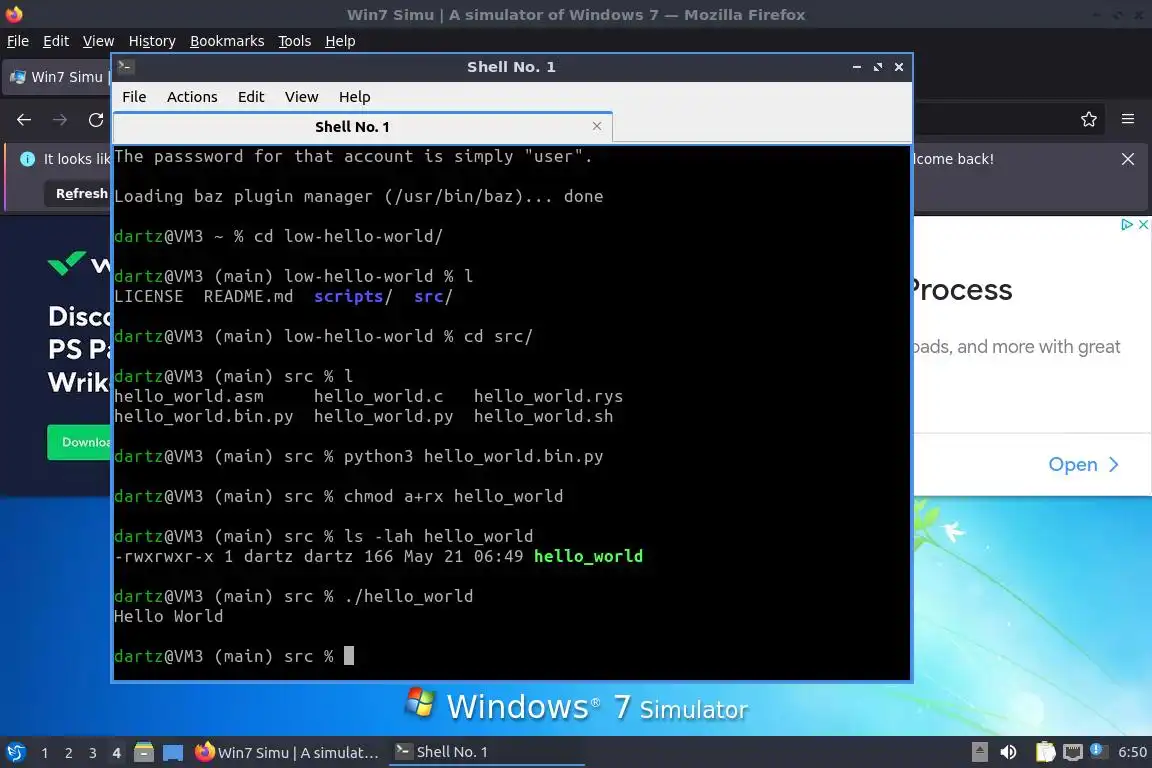Open the volume speaker tray icon

coord(1009,752)
